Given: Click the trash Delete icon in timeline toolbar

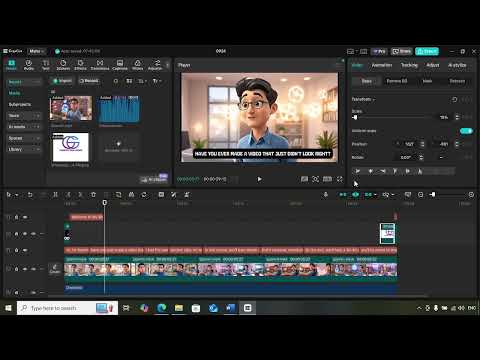Looking at the screenshot, I should [x=93, y=195].
